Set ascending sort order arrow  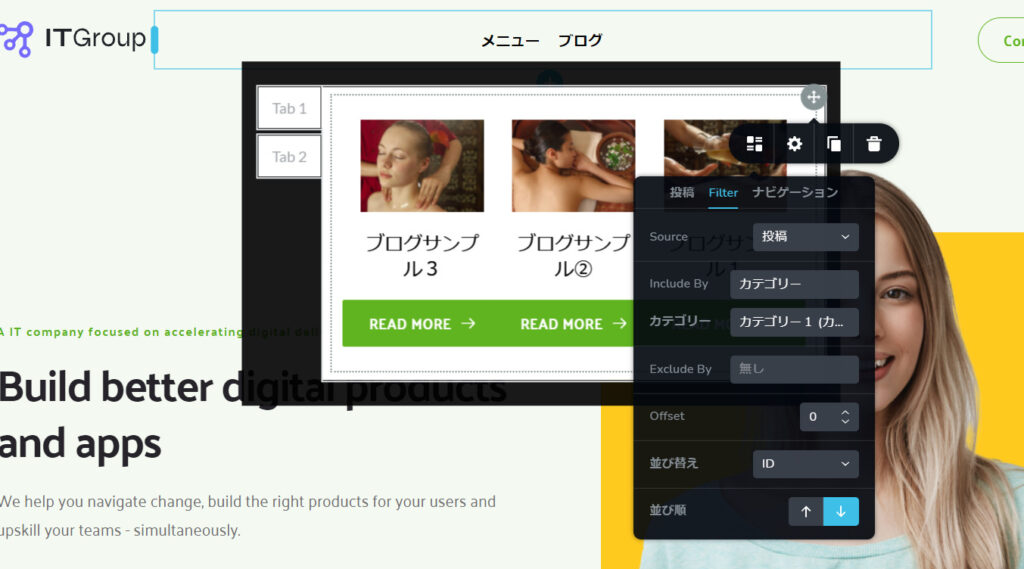point(806,512)
